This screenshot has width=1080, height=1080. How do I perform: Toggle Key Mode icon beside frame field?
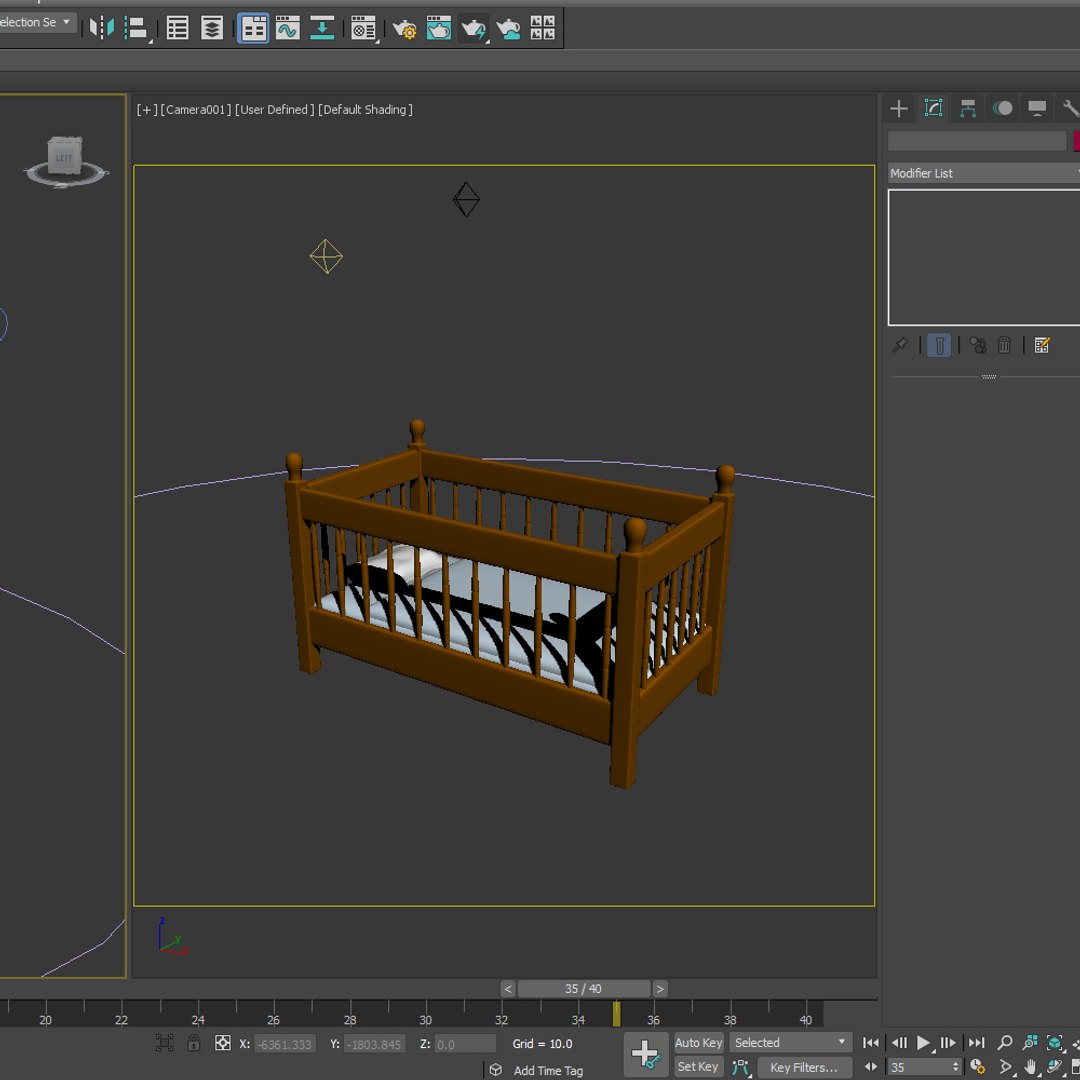(871, 1067)
